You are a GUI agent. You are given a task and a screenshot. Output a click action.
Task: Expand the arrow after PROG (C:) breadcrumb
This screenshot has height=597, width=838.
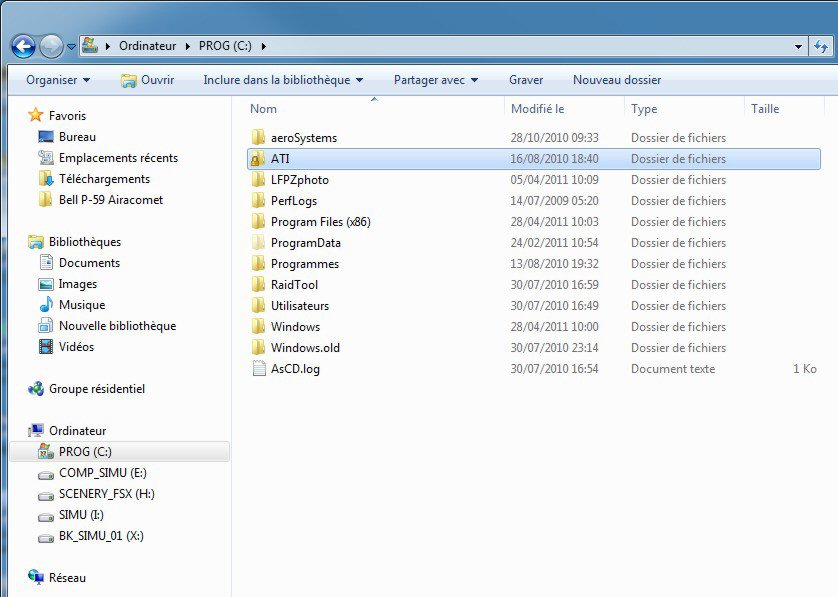(263, 46)
